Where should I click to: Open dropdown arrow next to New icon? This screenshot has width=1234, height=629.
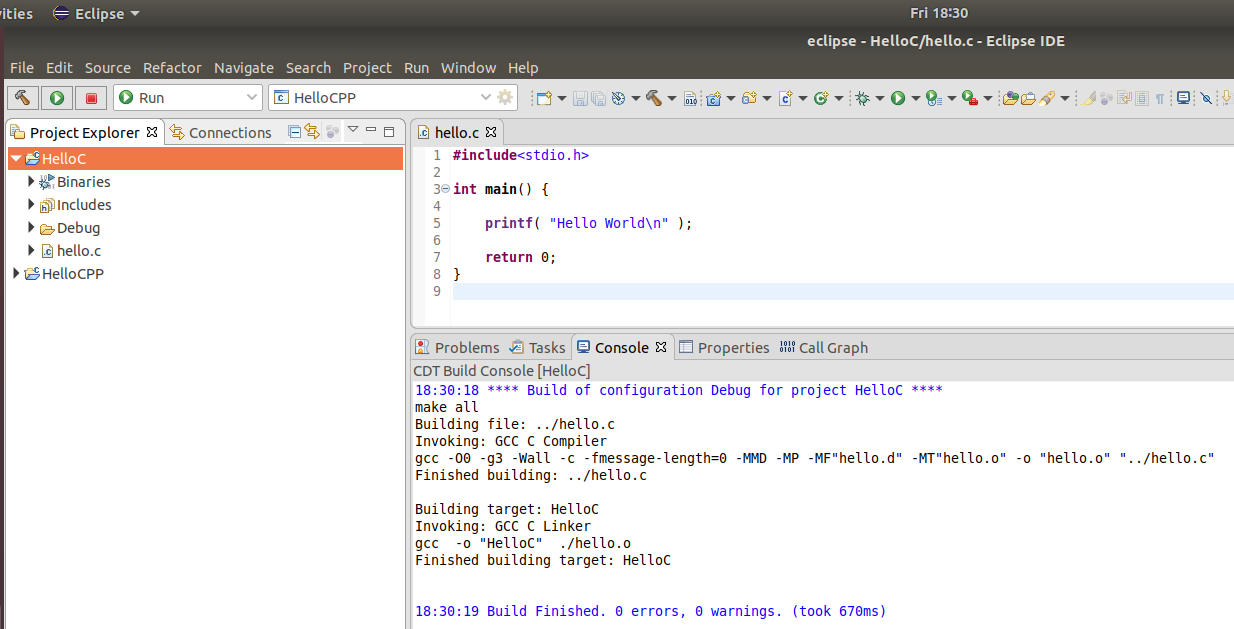(562, 98)
